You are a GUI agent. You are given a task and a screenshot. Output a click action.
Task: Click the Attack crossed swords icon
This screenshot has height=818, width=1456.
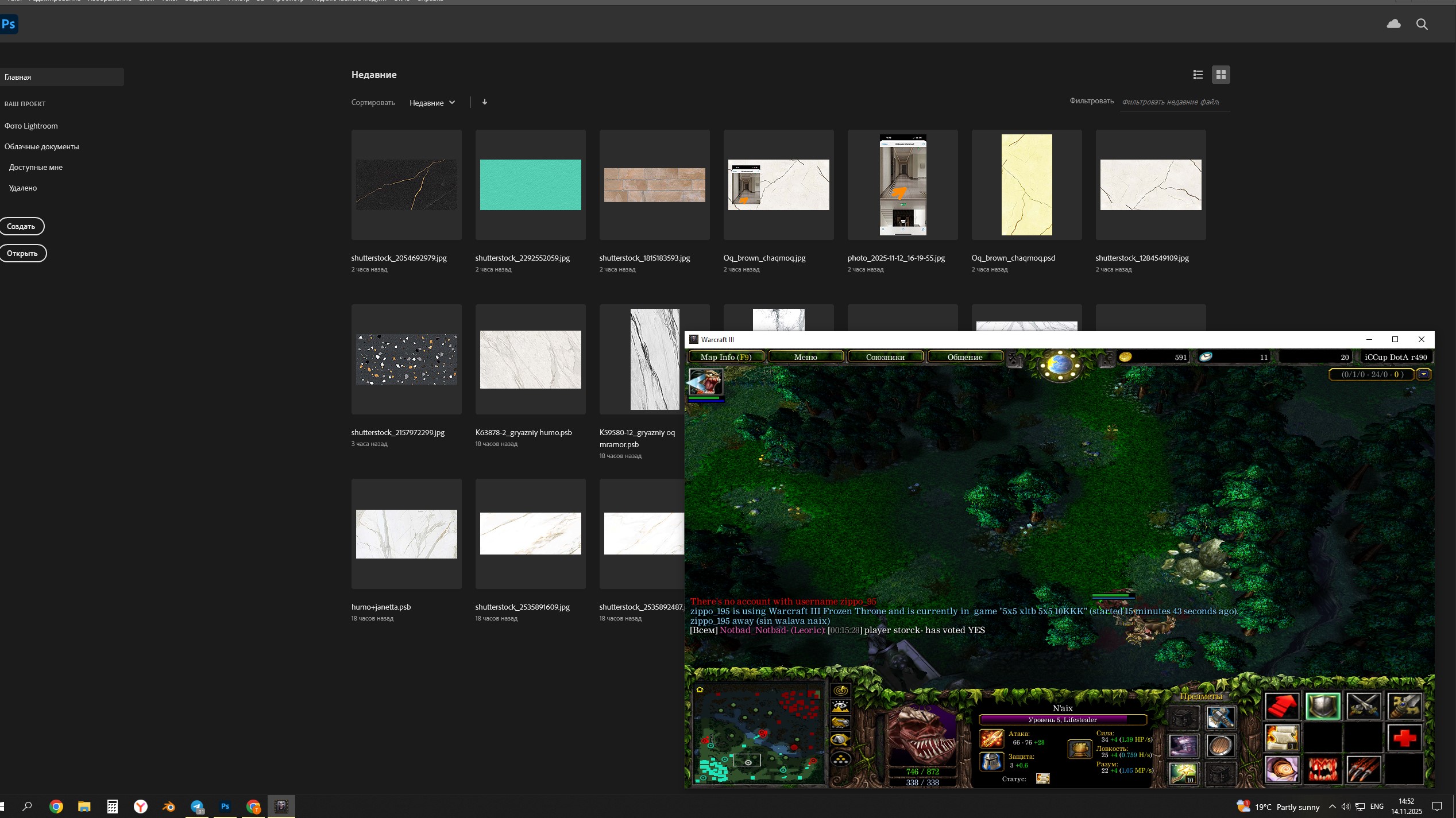[x=1364, y=706]
